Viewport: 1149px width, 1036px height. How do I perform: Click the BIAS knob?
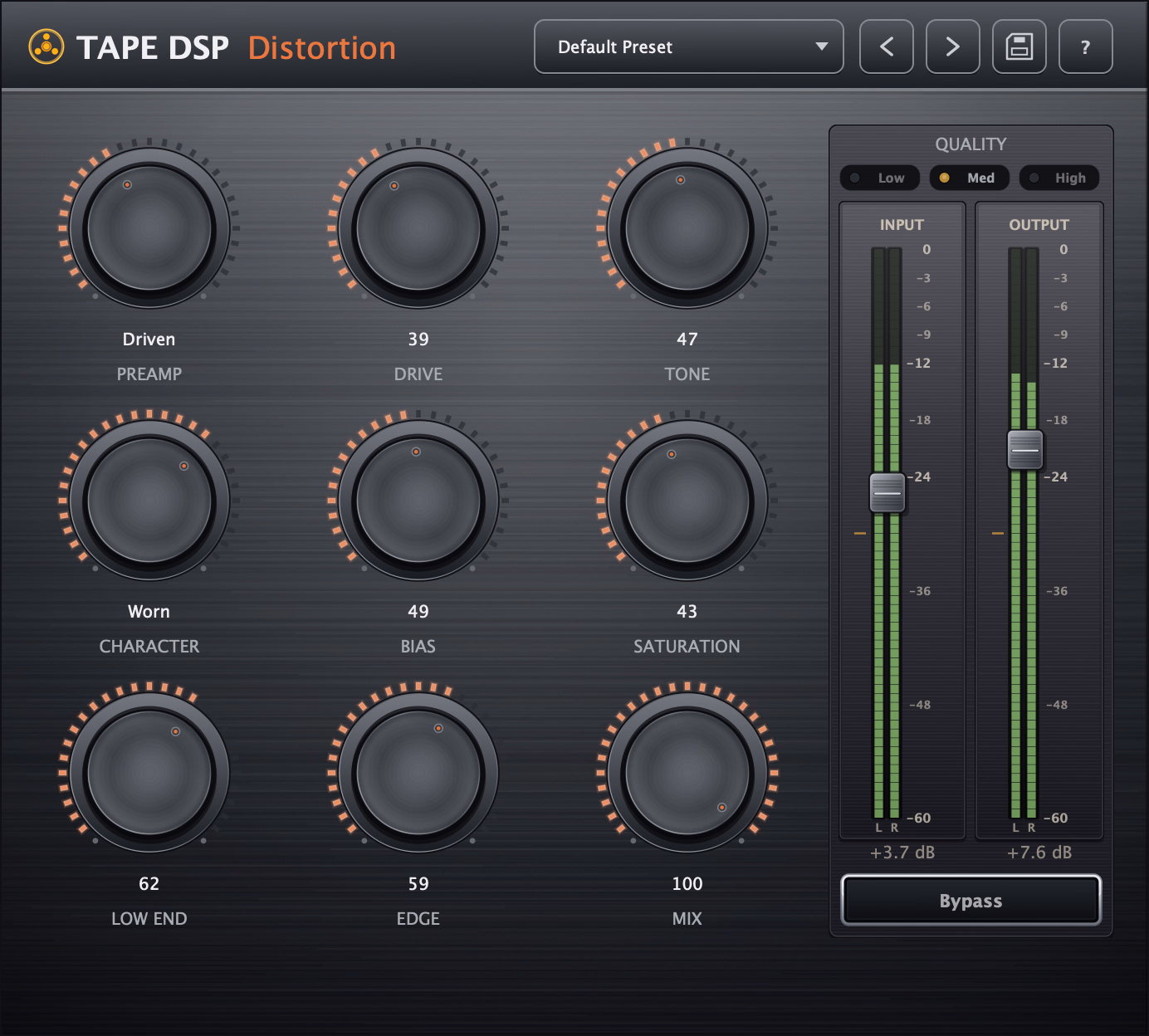click(418, 500)
